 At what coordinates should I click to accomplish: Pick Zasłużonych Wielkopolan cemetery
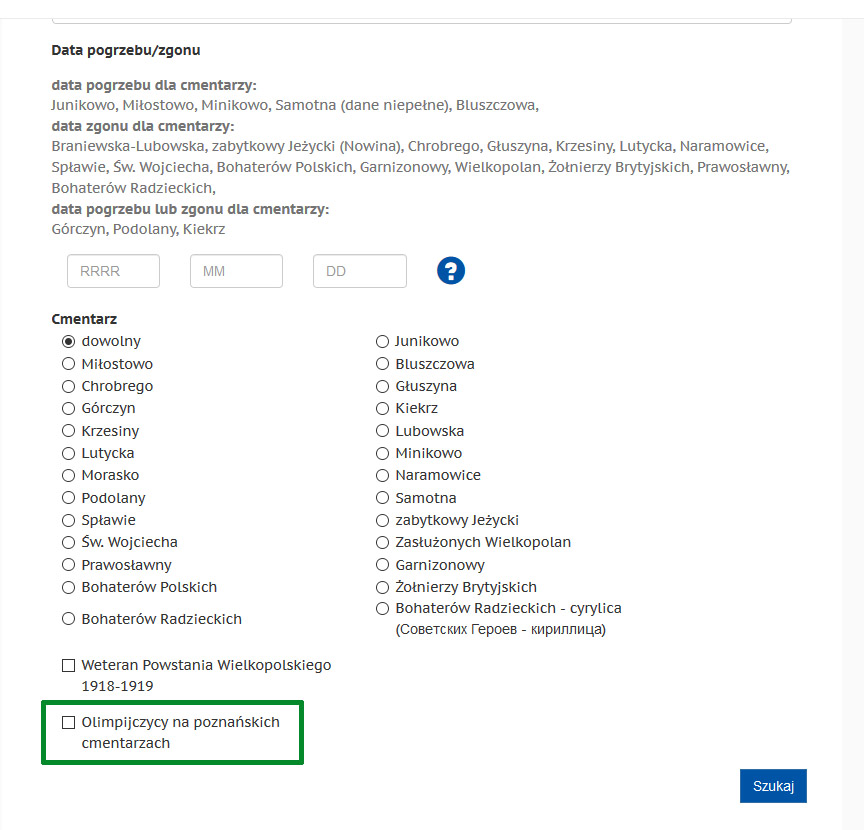[x=382, y=543]
